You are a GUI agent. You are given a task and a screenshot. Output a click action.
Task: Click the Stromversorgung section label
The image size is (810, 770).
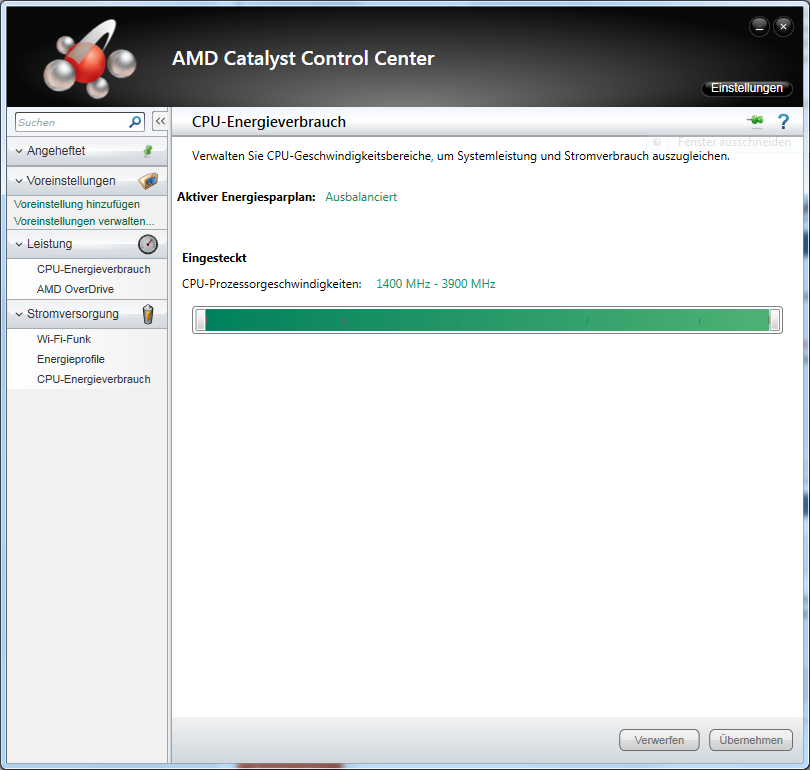(x=73, y=314)
